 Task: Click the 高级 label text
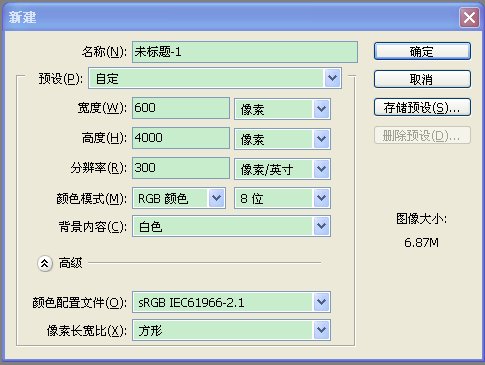71,263
